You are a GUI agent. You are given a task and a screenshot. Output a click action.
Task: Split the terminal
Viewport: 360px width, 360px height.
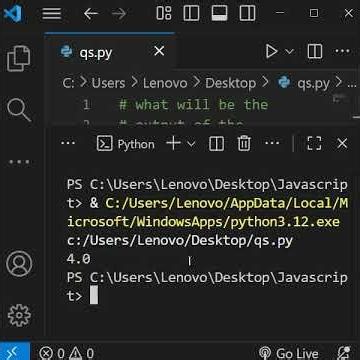216,144
